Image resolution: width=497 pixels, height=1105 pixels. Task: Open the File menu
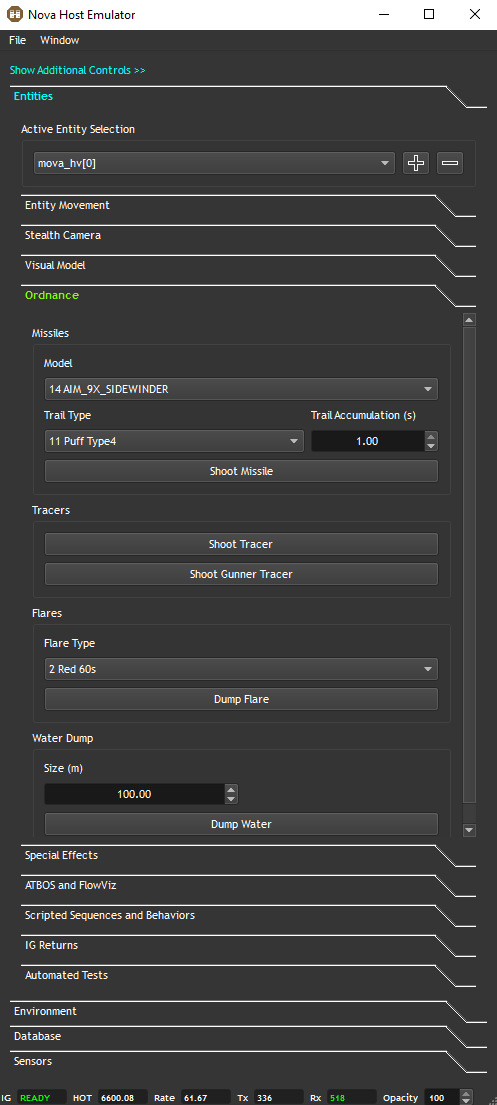pos(18,40)
